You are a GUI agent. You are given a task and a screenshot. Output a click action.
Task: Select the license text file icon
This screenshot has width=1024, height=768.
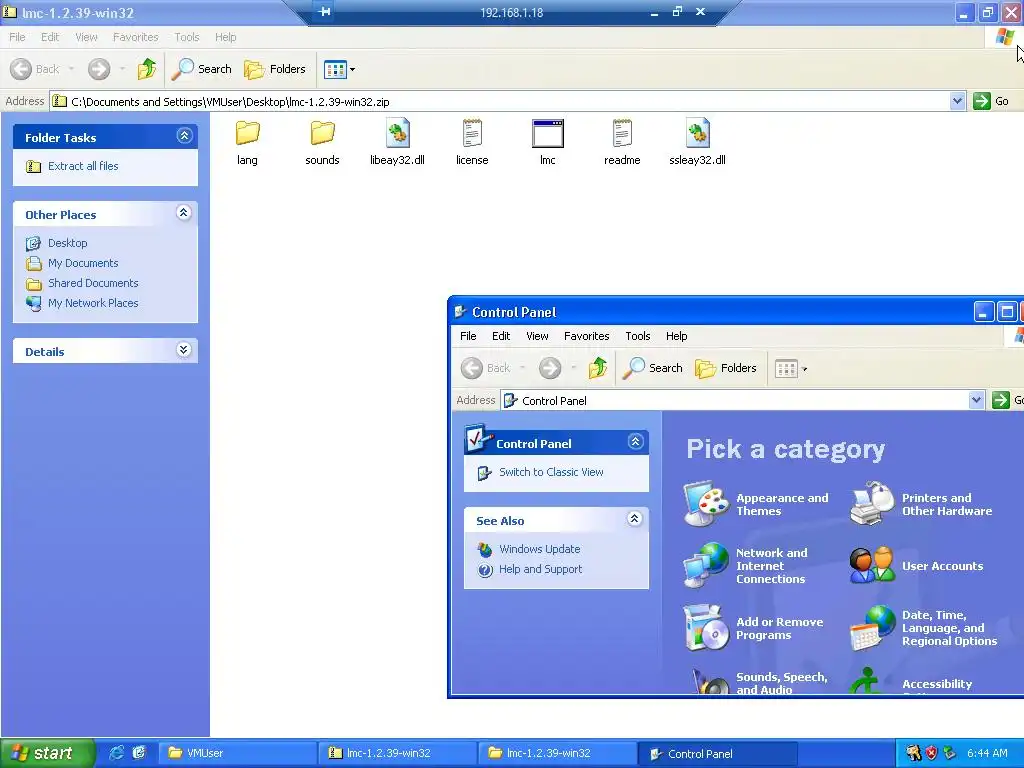point(472,133)
